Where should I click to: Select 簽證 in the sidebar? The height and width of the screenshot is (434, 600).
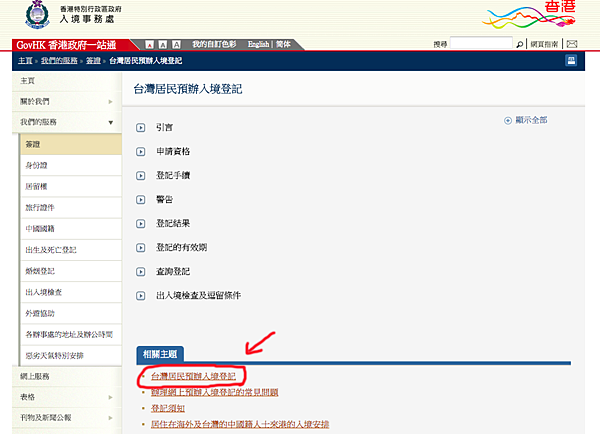pos(71,144)
